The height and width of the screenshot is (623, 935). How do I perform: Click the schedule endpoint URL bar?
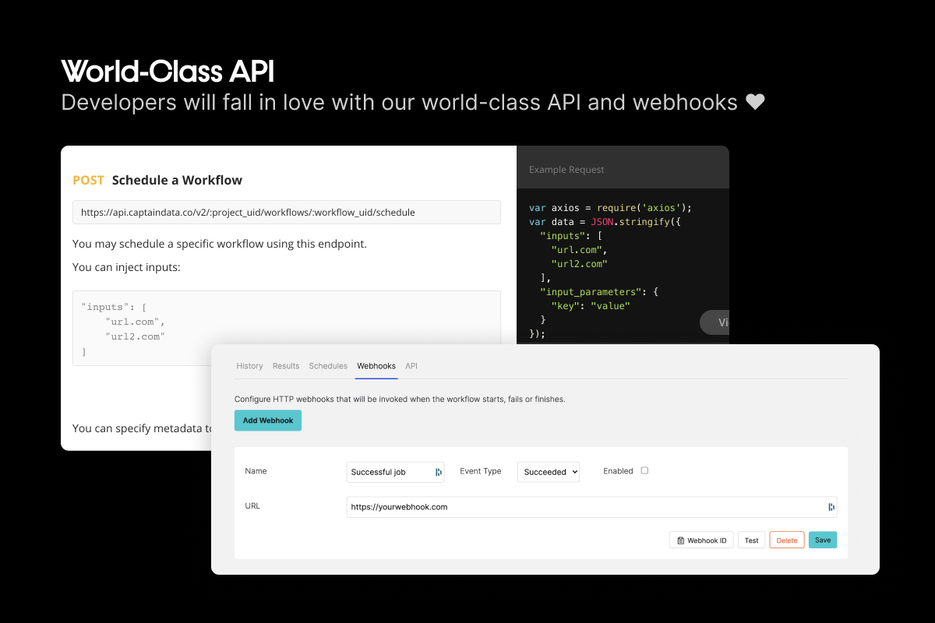coord(286,212)
